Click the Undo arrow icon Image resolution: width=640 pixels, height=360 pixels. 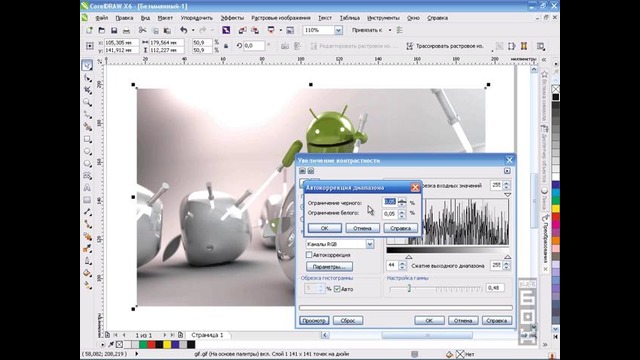pos(184,30)
